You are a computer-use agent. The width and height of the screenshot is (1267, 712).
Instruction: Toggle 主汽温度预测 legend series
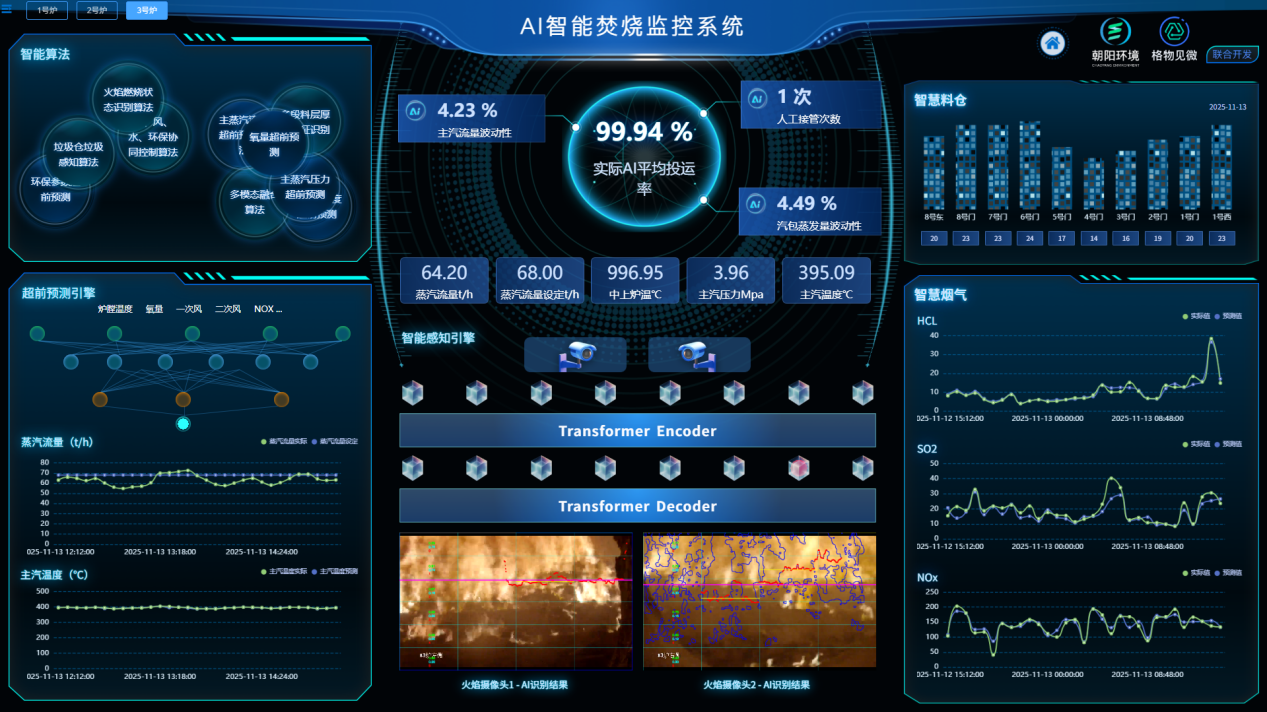[335, 571]
